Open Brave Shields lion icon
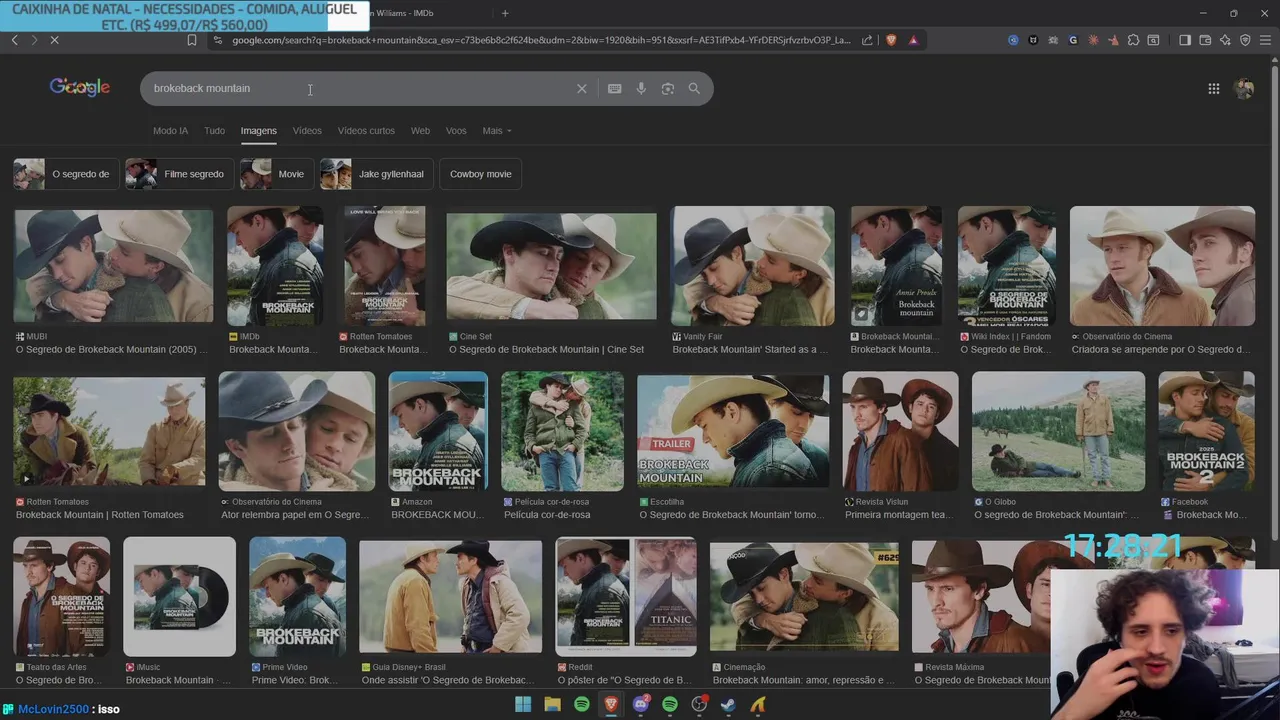This screenshot has width=1280, height=720. click(x=891, y=40)
